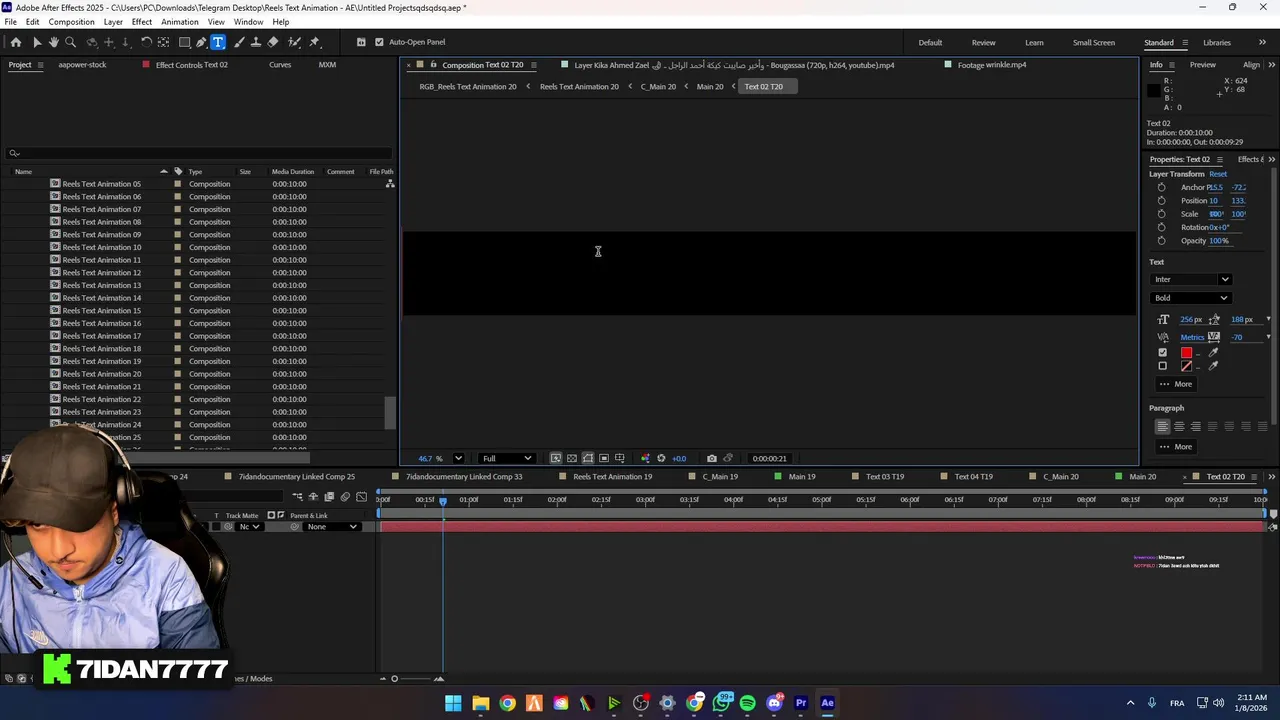This screenshot has height=720, width=1280.
Task: Open Spotify from the taskbar
Action: (x=747, y=703)
